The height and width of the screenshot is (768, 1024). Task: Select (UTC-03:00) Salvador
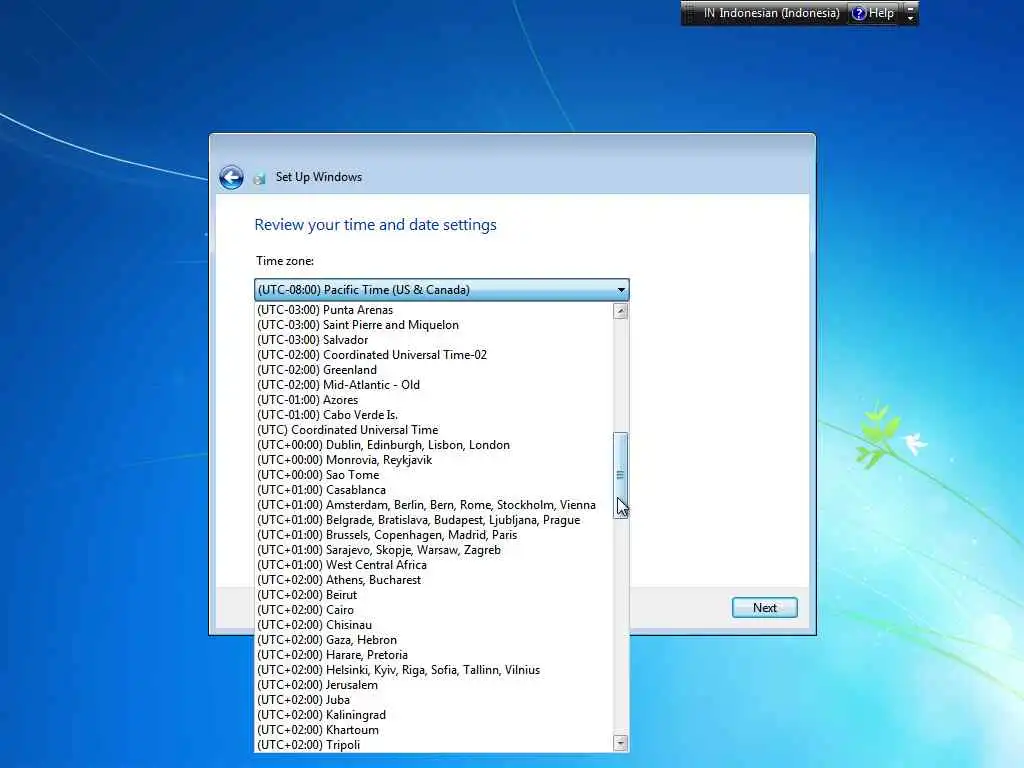point(434,340)
